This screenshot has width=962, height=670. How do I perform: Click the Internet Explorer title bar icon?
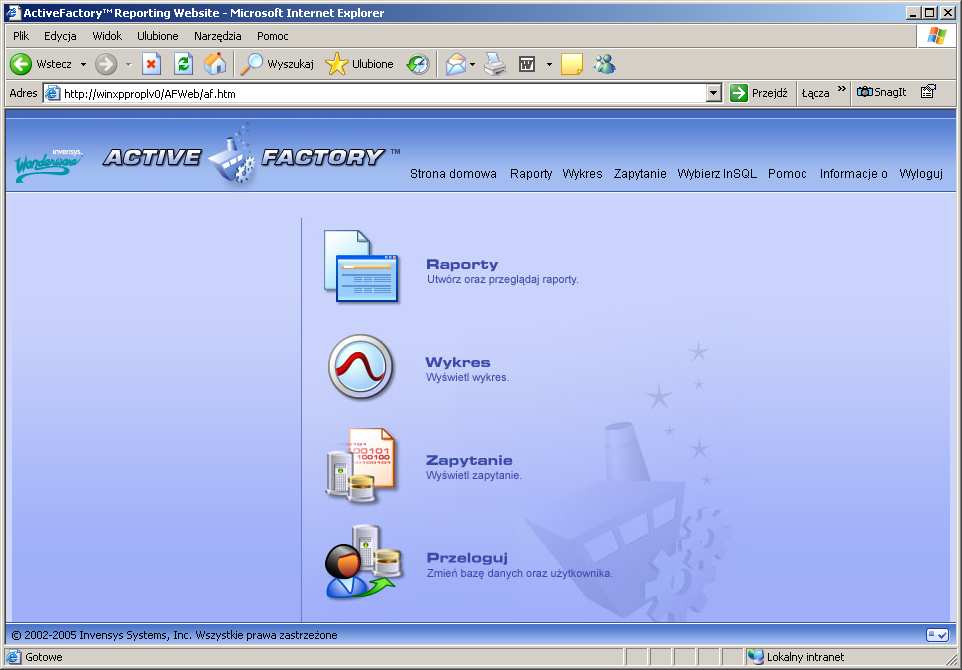tap(13, 13)
